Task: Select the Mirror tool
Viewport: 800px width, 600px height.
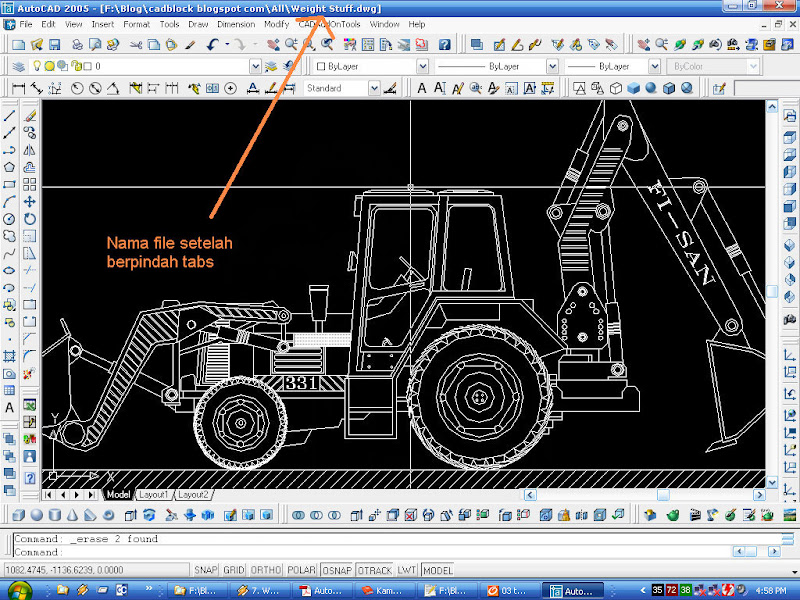Action: [30, 150]
